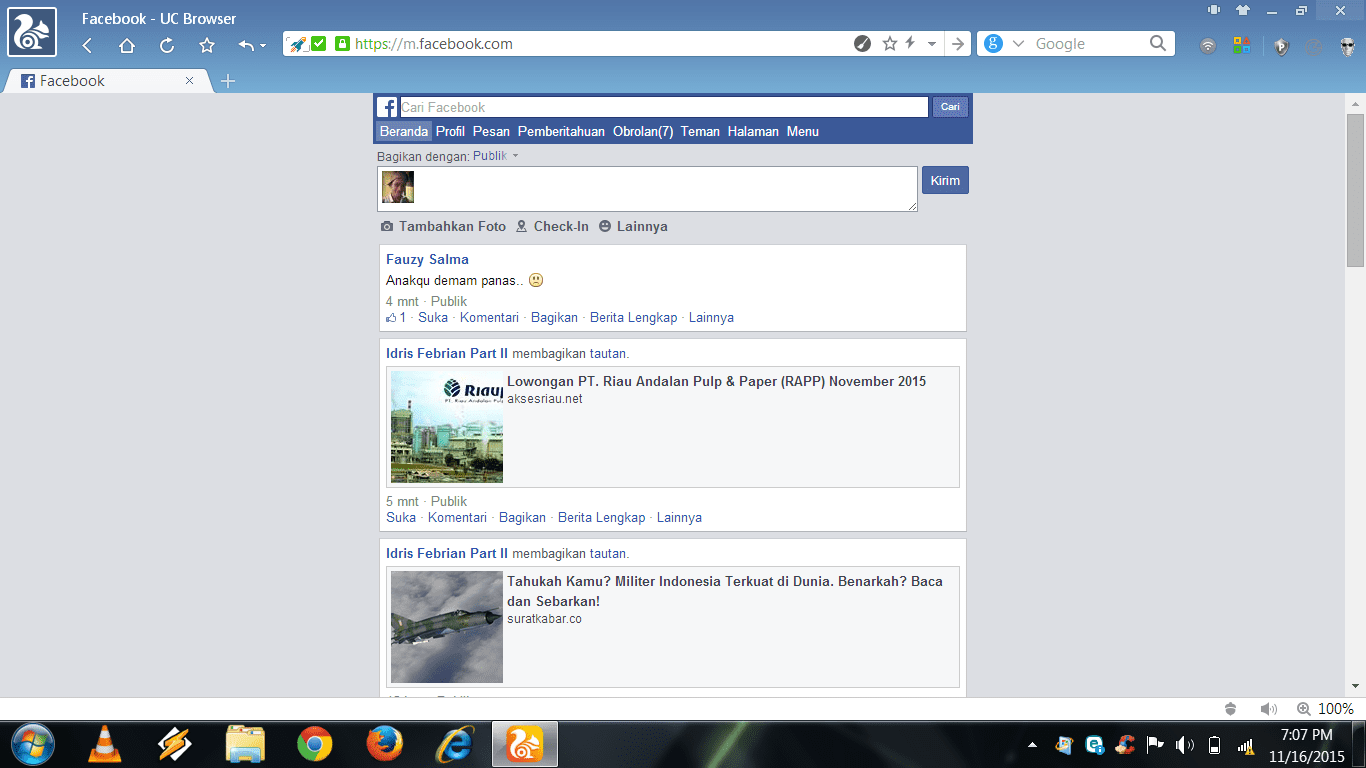Click the fighter jet thumbnail
The width and height of the screenshot is (1366, 768).
tap(447, 627)
